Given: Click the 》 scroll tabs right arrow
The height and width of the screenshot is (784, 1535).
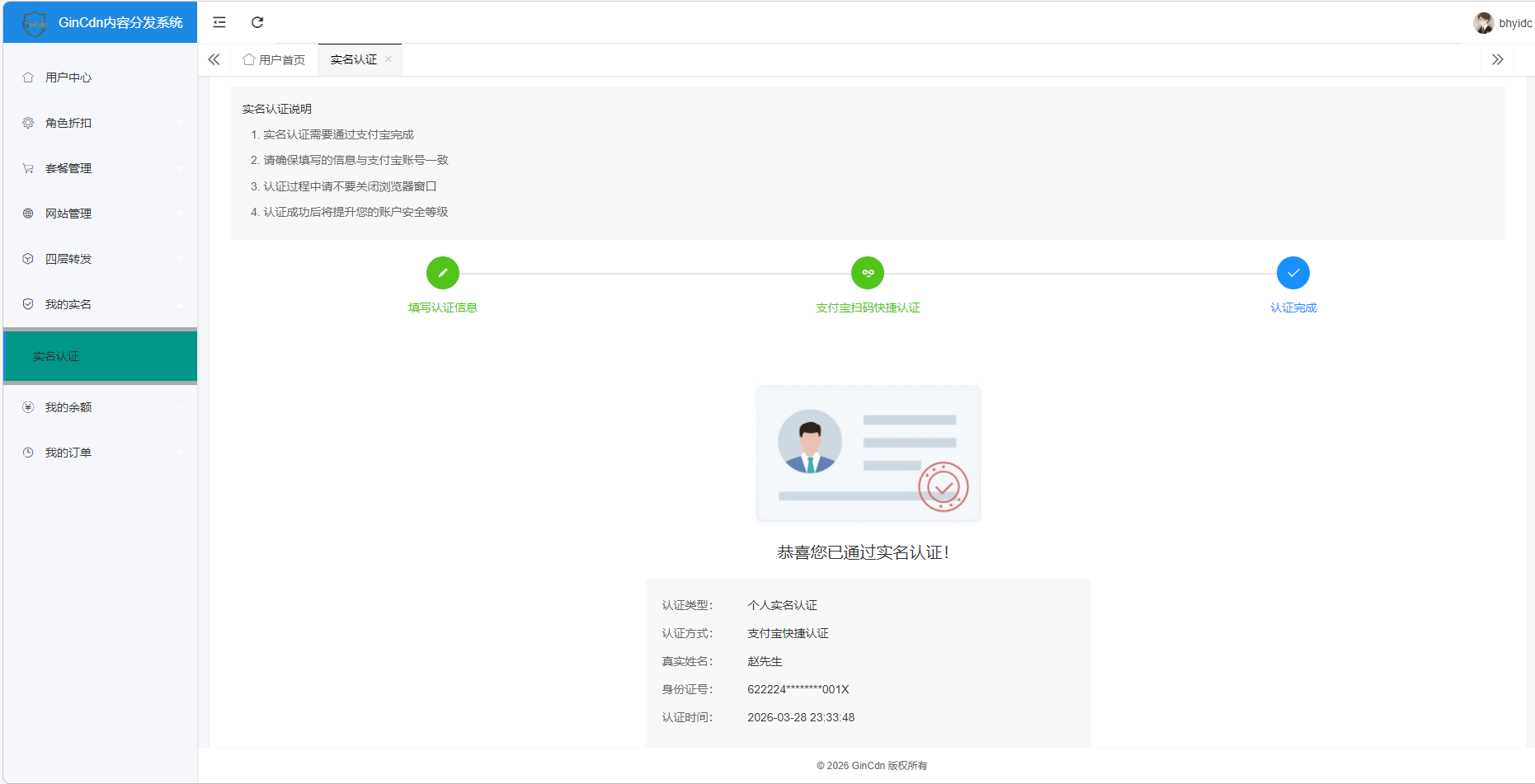Looking at the screenshot, I should point(1499,59).
